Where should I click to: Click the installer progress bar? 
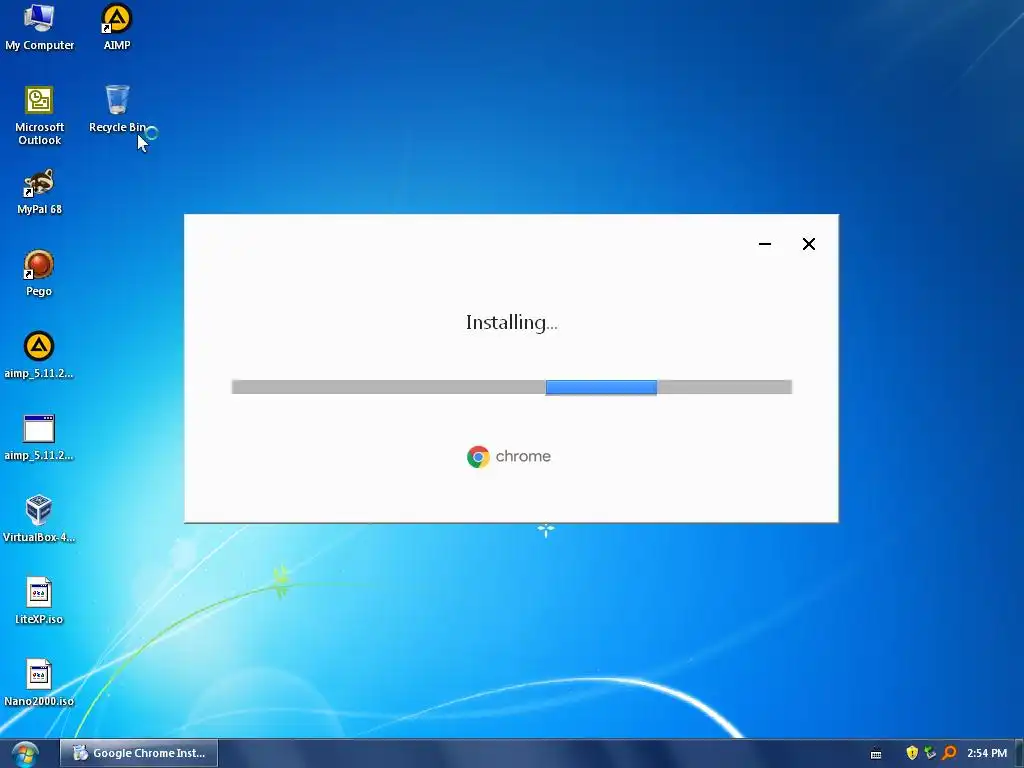click(511, 387)
